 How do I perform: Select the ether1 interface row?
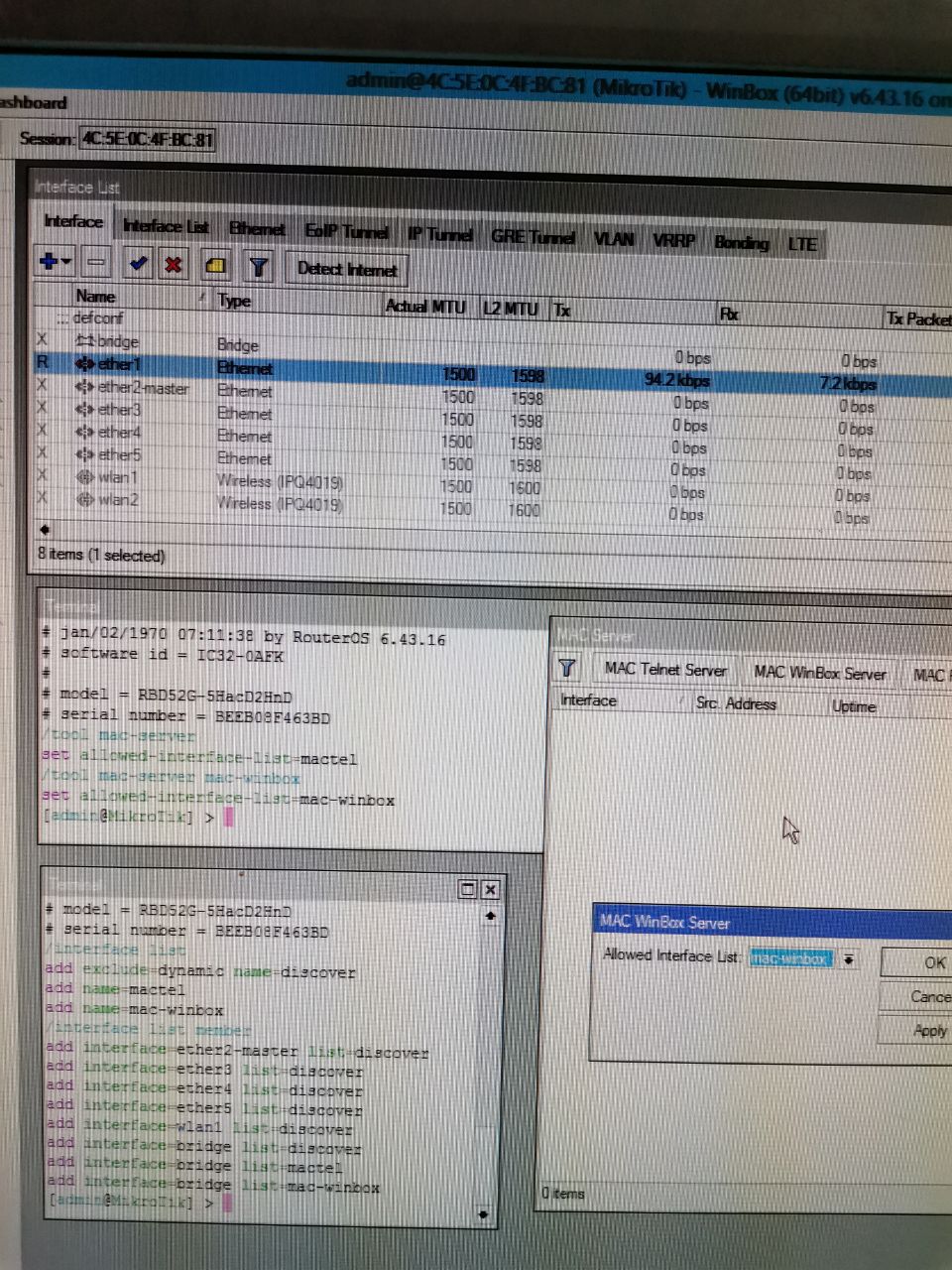click(493, 371)
